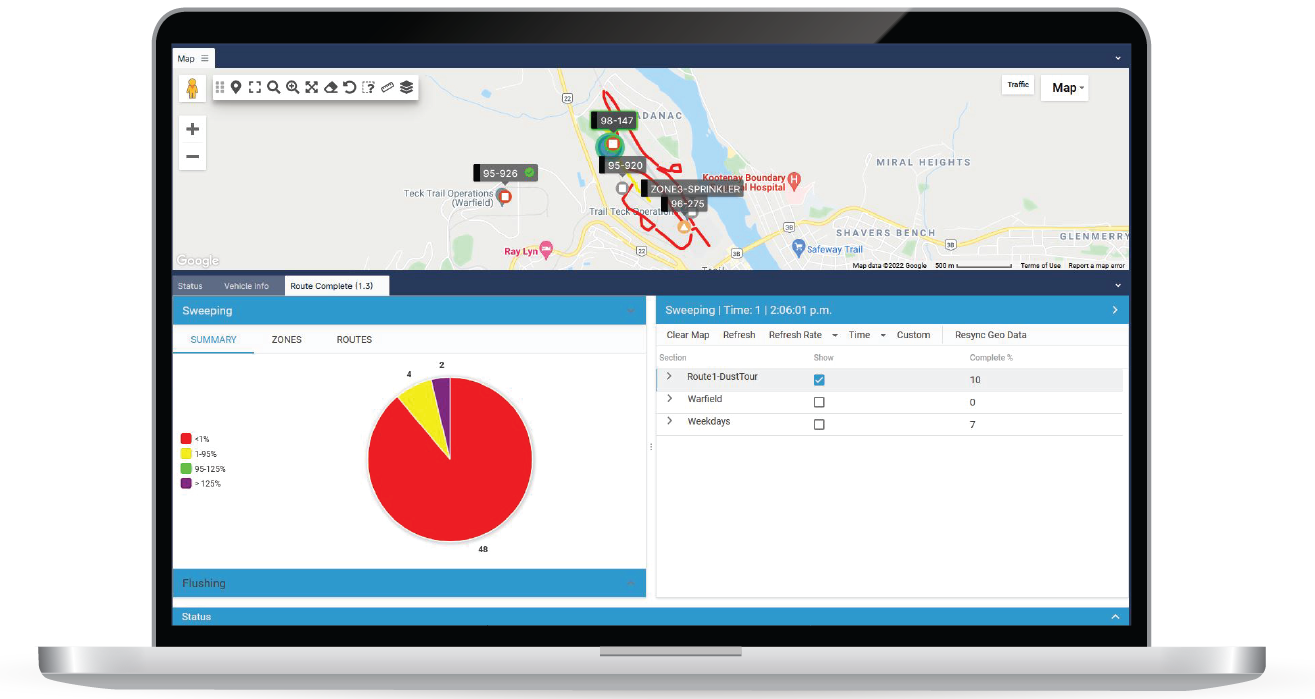Screen dimensions: 1315x699
Task: Click the Refresh button
Action: point(739,335)
